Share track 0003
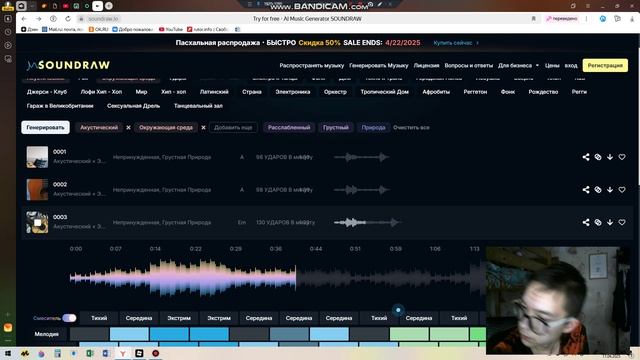The width and height of the screenshot is (640, 360). click(x=586, y=222)
